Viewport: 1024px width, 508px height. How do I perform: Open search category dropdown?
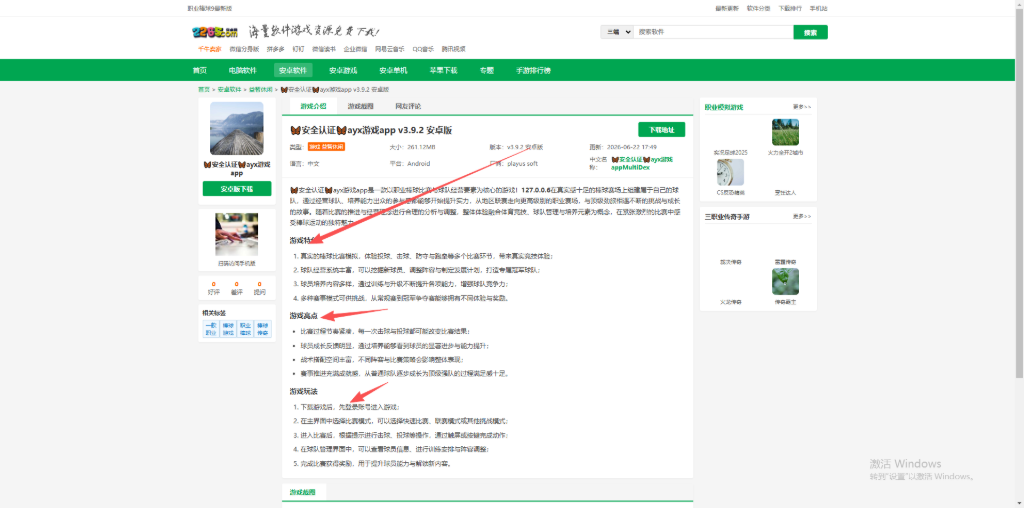616,32
